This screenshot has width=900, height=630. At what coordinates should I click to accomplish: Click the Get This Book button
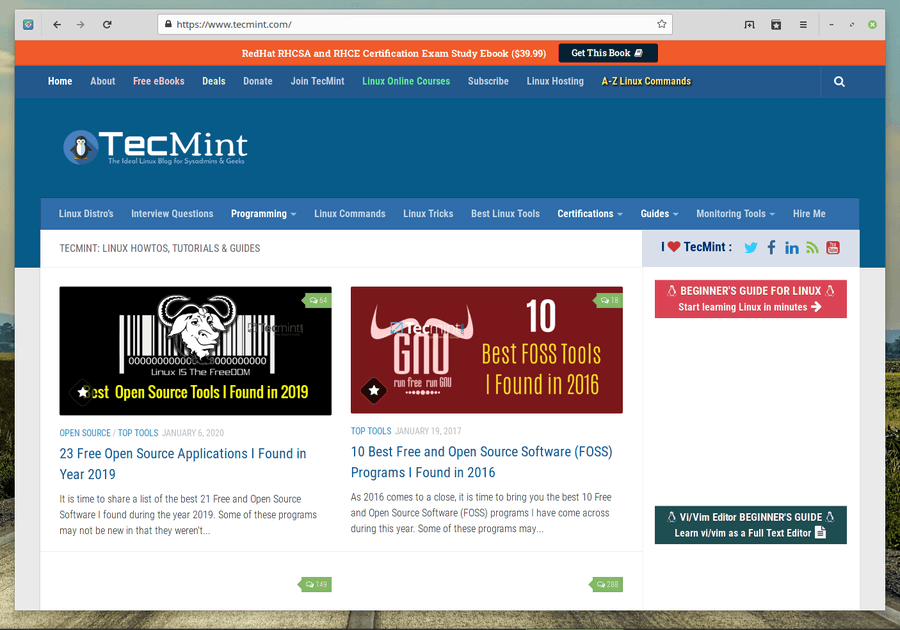click(608, 53)
